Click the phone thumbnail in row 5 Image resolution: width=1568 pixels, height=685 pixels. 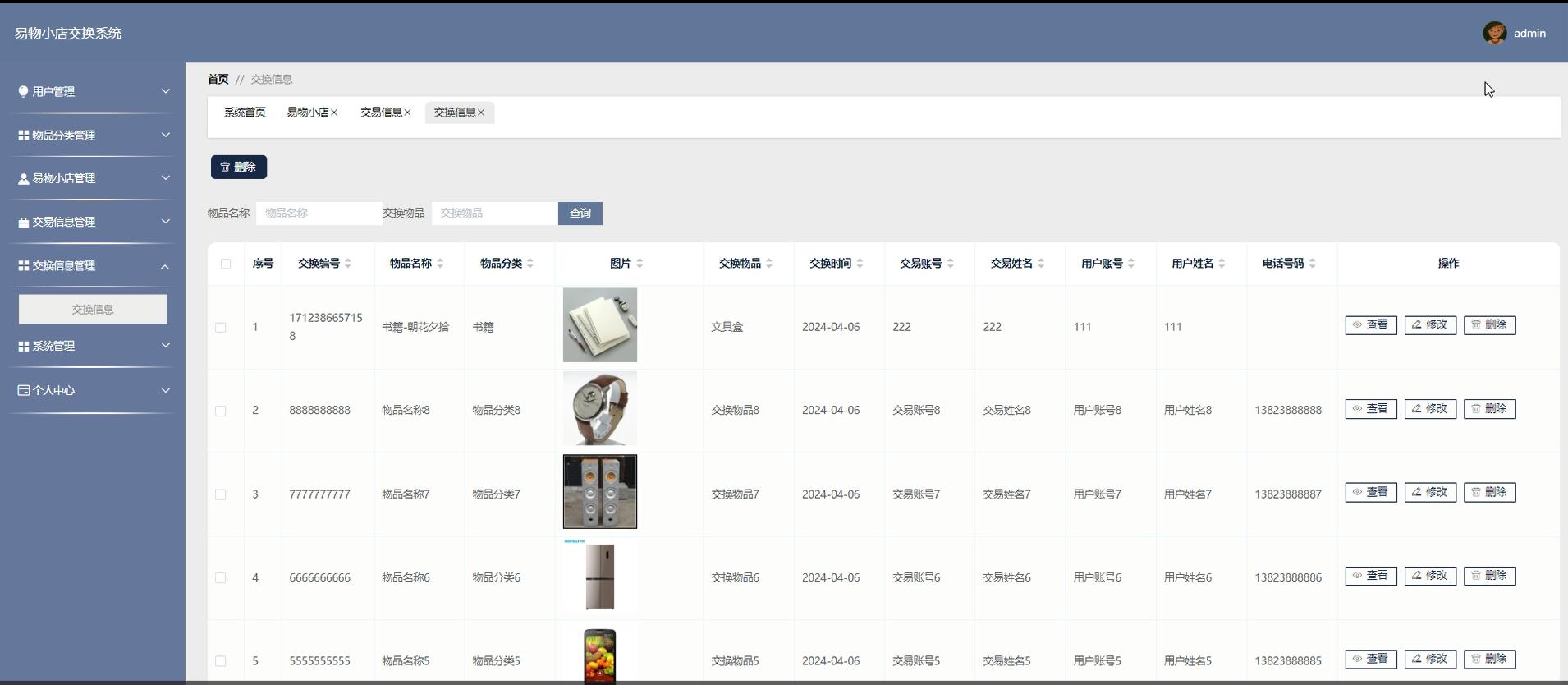[600, 656]
